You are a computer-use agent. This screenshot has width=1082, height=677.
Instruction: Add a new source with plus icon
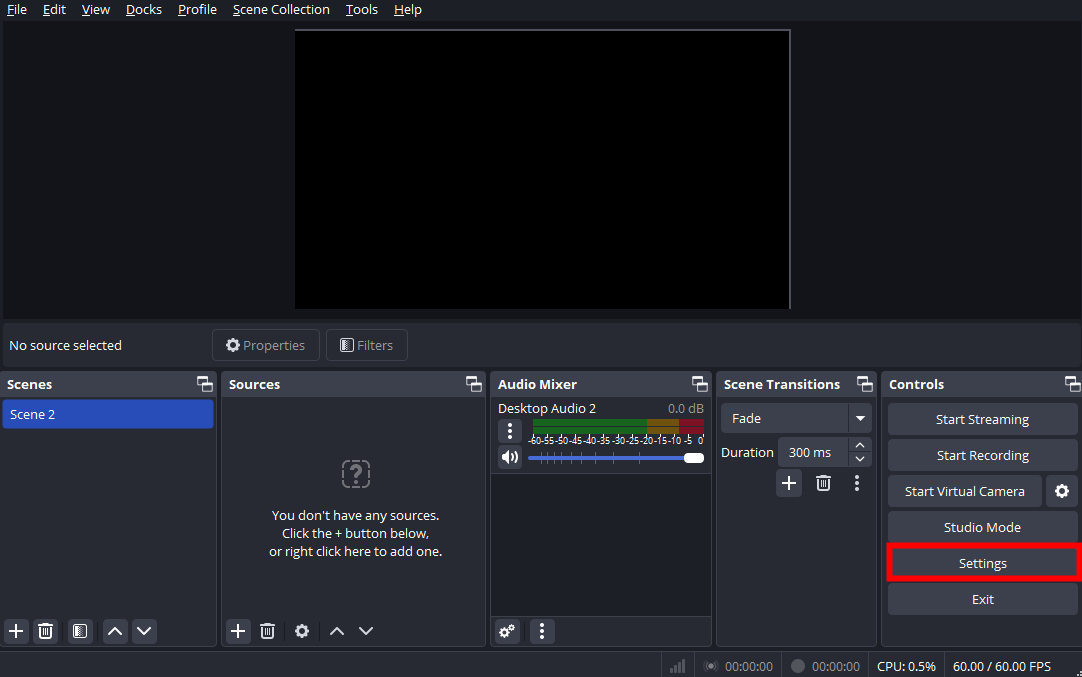(238, 631)
